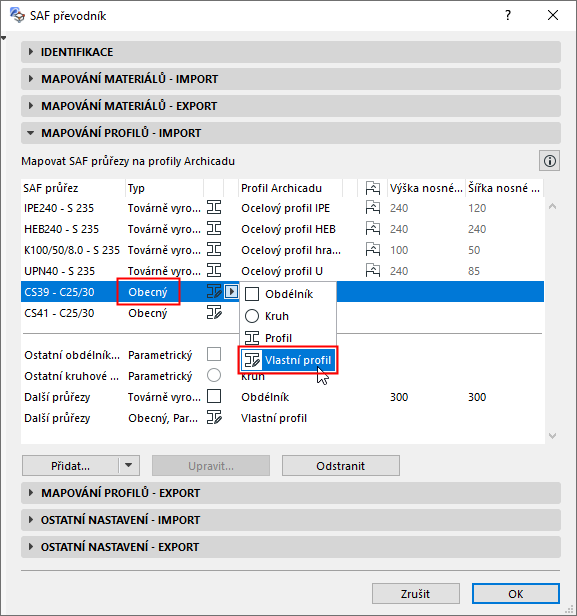Click the list scrollbar up arrow
The image size is (577, 616).
click(552, 206)
